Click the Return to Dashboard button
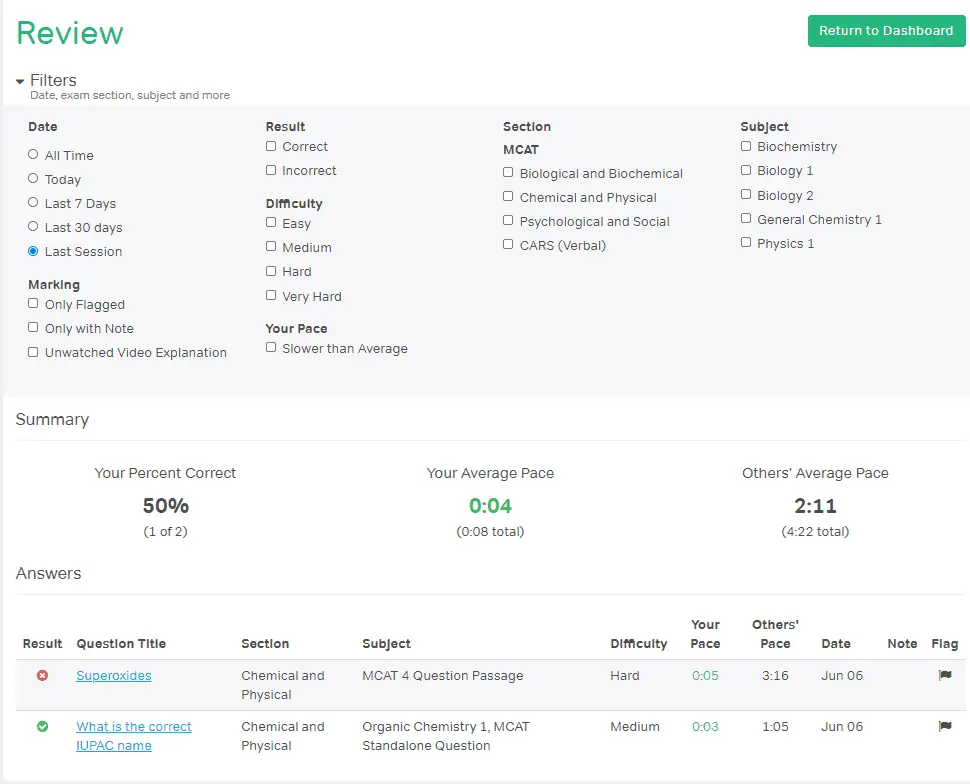The width and height of the screenshot is (970, 784). [886, 31]
